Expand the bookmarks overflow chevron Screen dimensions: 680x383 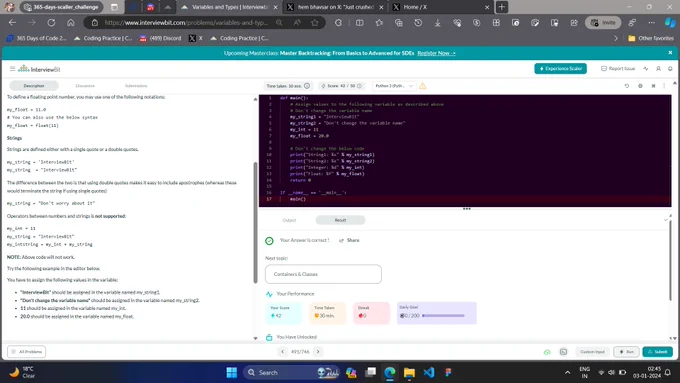615,38
